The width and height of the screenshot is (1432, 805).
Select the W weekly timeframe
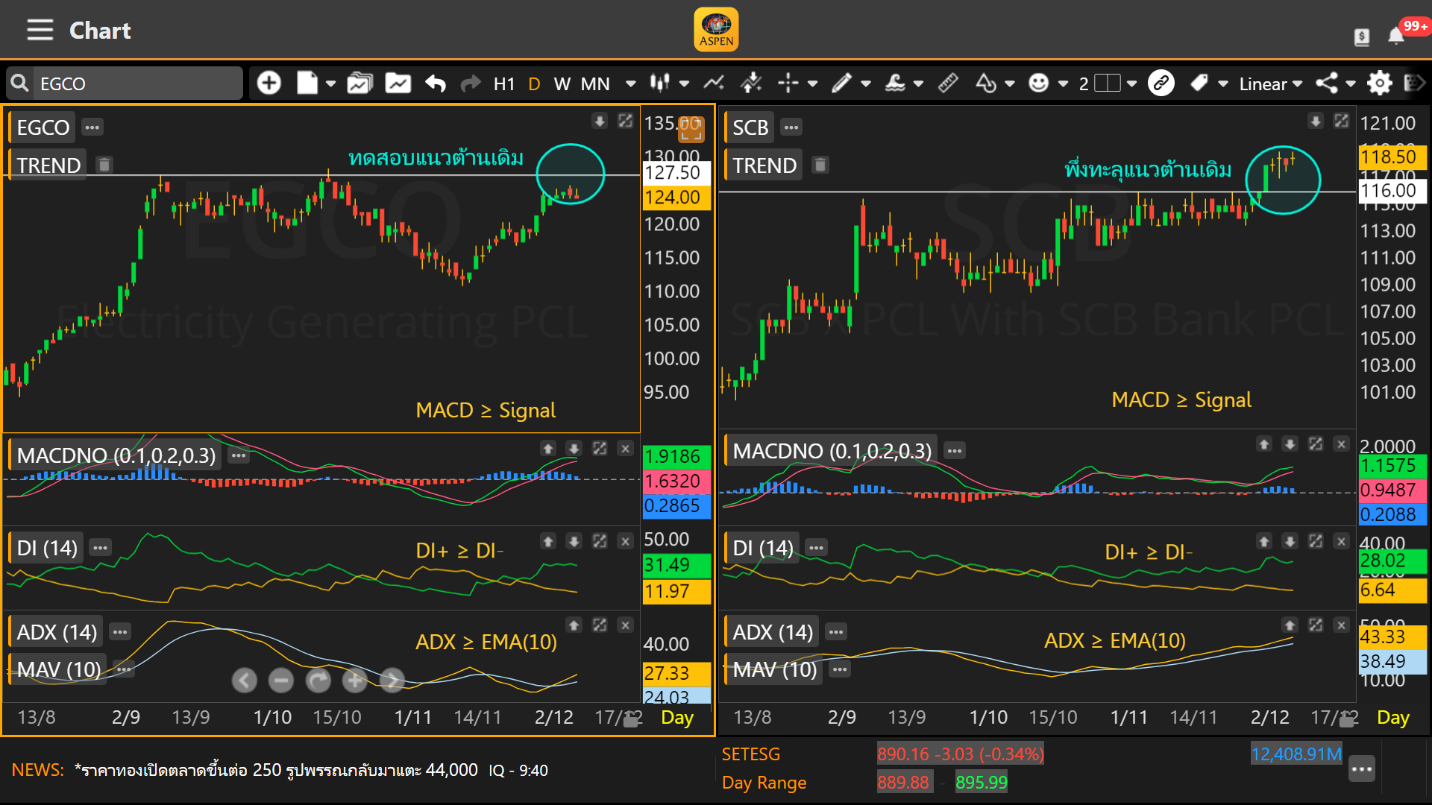562,84
